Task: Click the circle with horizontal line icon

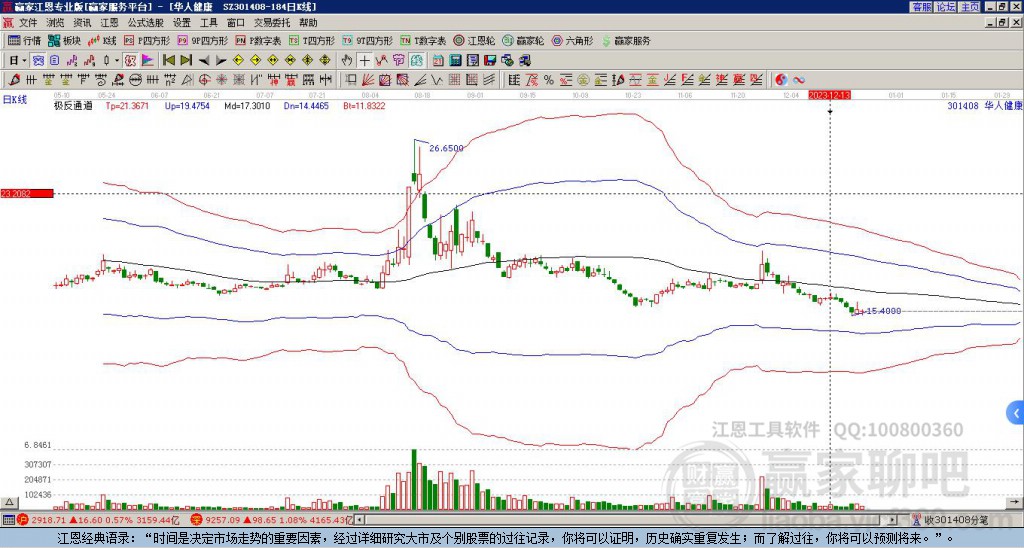Action: (x=135, y=80)
